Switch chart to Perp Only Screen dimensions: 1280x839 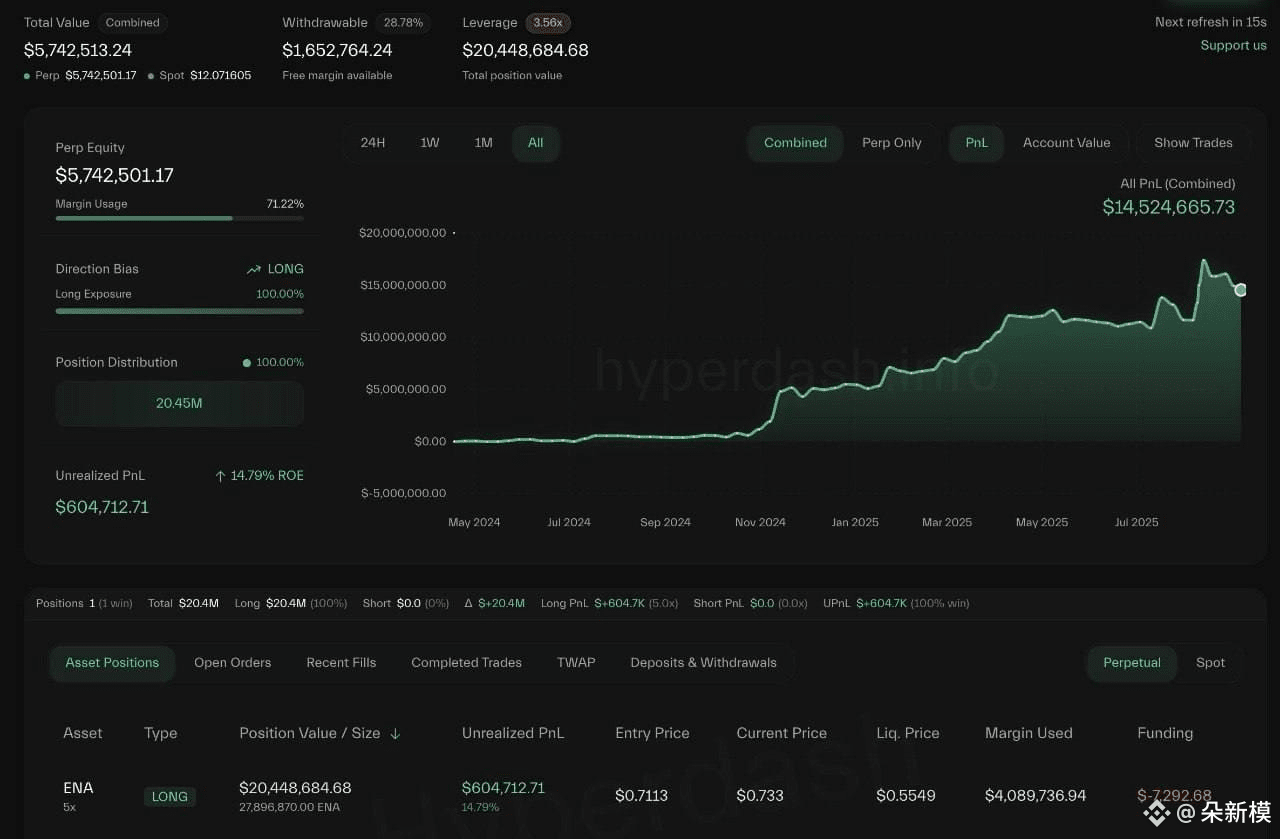point(892,143)
